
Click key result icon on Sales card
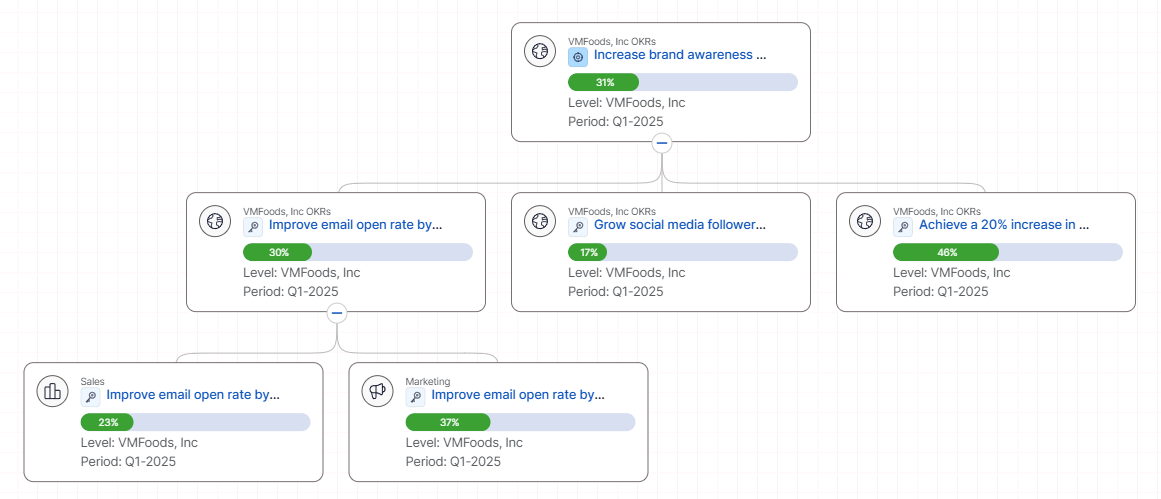(x=91, y=397)
